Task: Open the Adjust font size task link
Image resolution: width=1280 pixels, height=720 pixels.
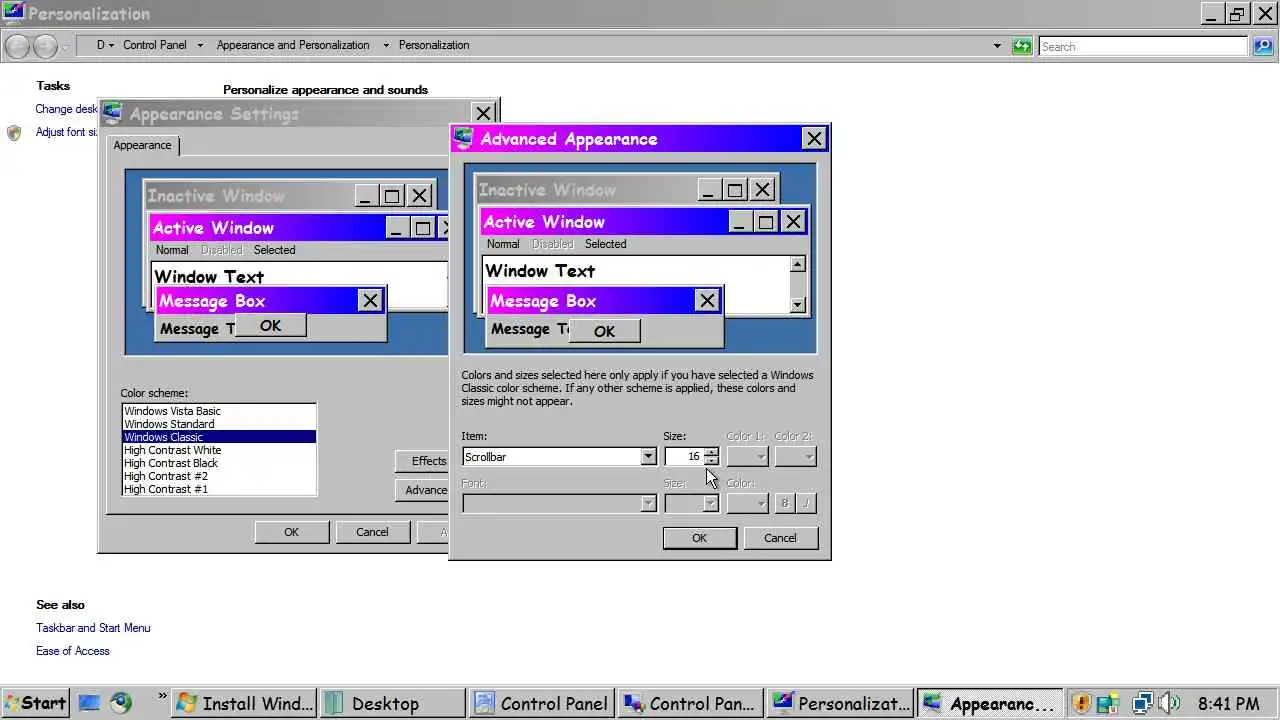Action: 66,132
